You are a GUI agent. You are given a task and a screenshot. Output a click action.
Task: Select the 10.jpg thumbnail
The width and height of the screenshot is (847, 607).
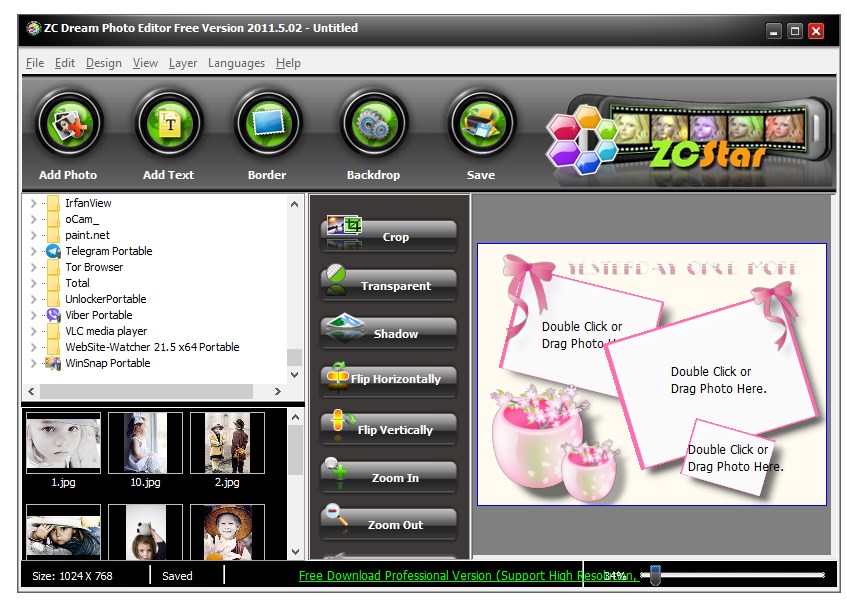coord(145,441)
